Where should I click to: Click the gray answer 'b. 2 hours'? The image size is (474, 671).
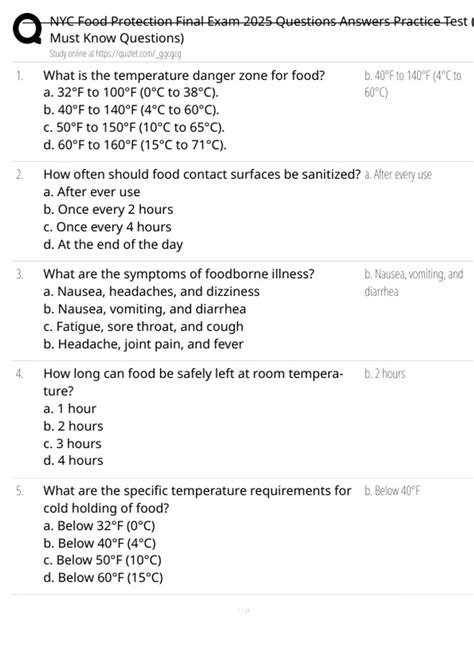pos(385,374)
